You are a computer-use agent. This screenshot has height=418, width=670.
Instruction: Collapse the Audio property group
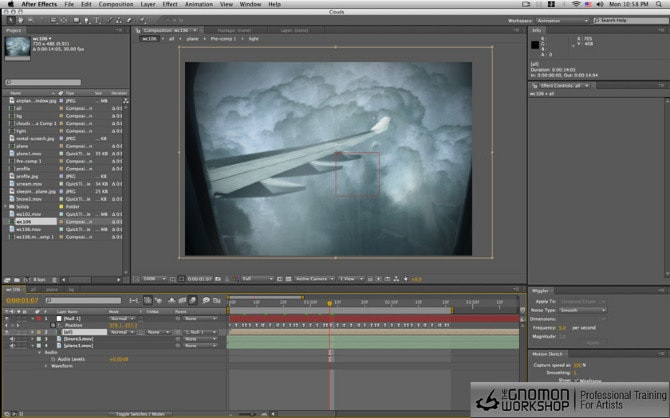click(x=40, y=353)
